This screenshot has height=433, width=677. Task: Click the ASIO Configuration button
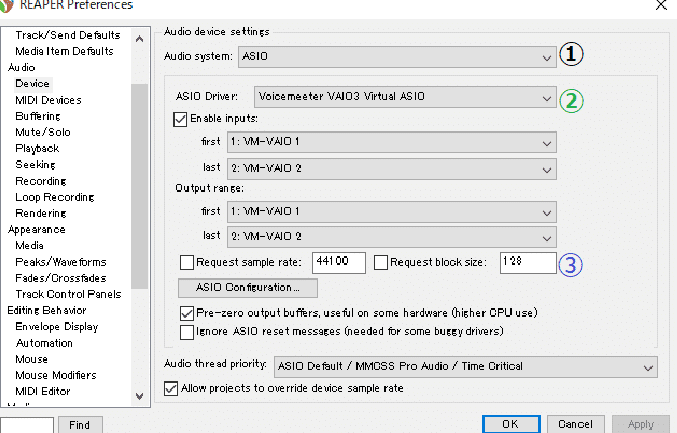pos(248,288)
